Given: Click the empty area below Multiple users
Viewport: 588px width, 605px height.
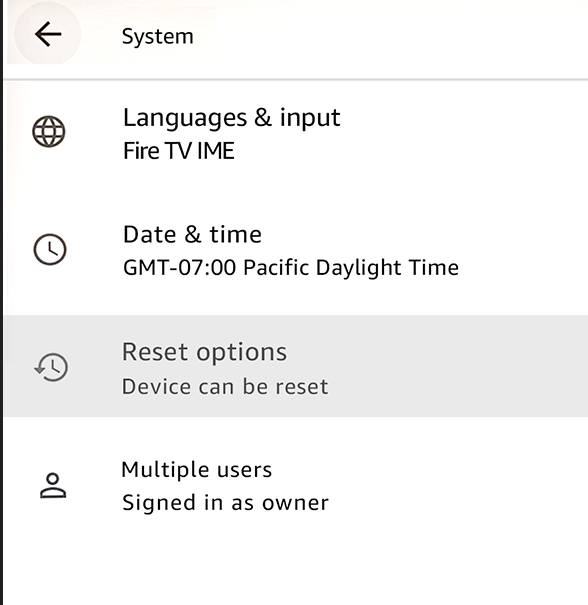Looking at the screenshot, I should click(296, 571).
